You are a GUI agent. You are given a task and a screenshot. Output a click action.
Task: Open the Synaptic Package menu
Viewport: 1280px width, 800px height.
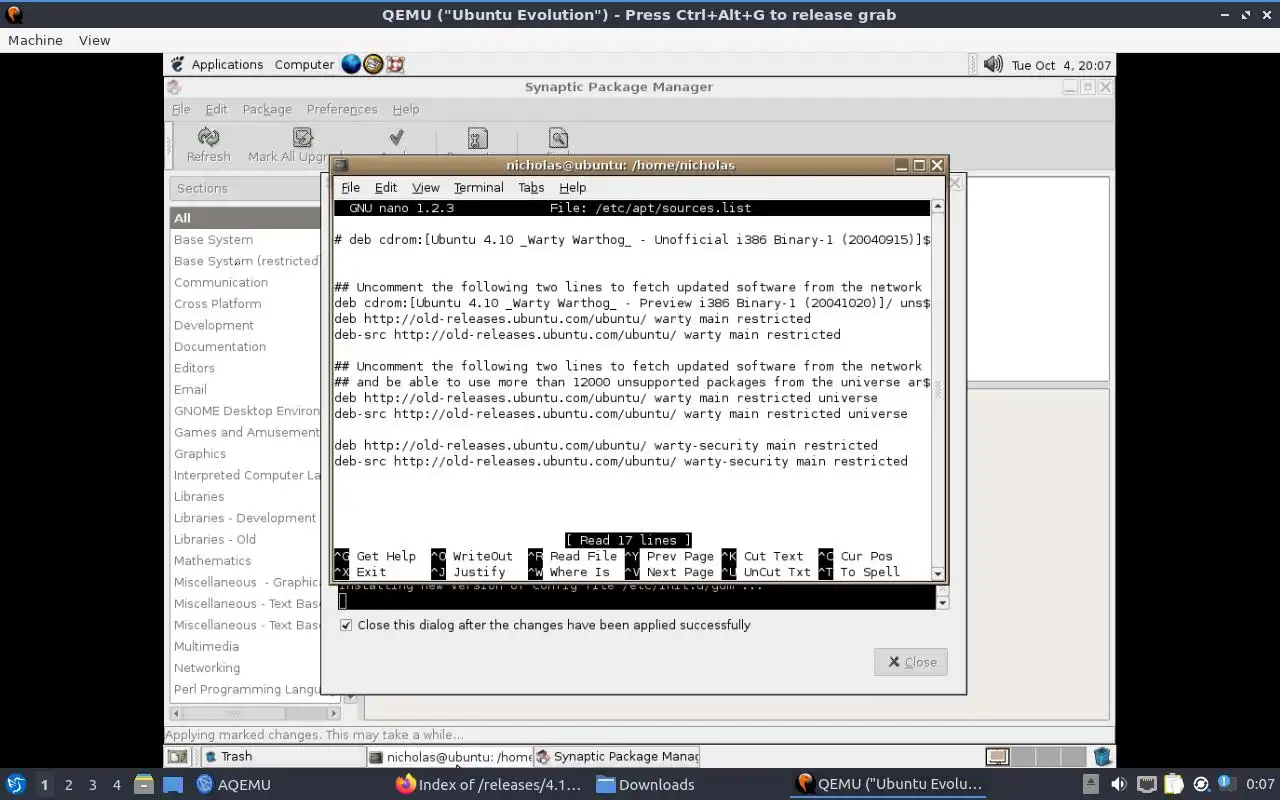pos(267,109)
